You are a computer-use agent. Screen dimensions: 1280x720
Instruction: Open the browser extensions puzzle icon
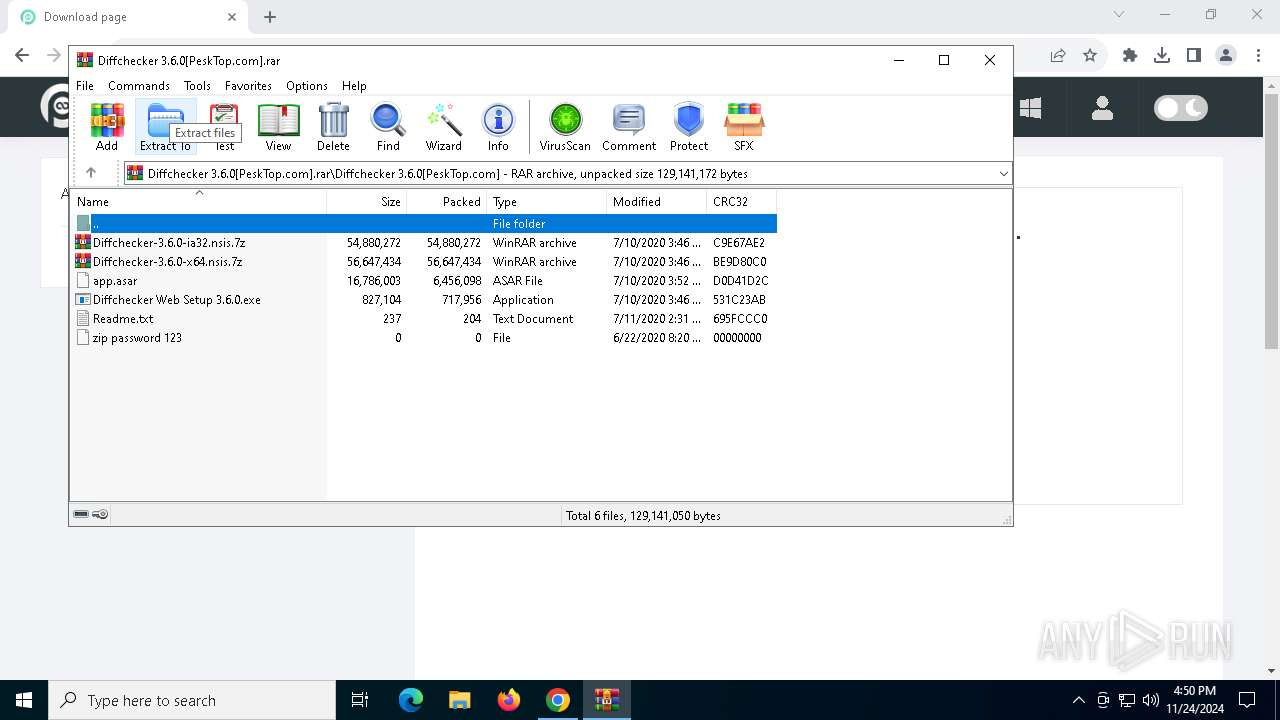1130,55
